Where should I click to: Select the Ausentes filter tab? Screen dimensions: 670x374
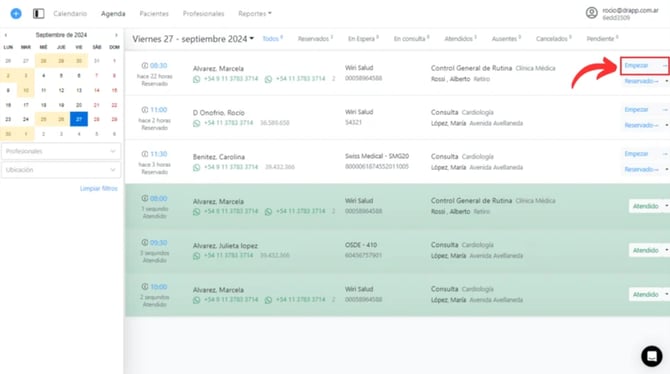click(506, 38)
